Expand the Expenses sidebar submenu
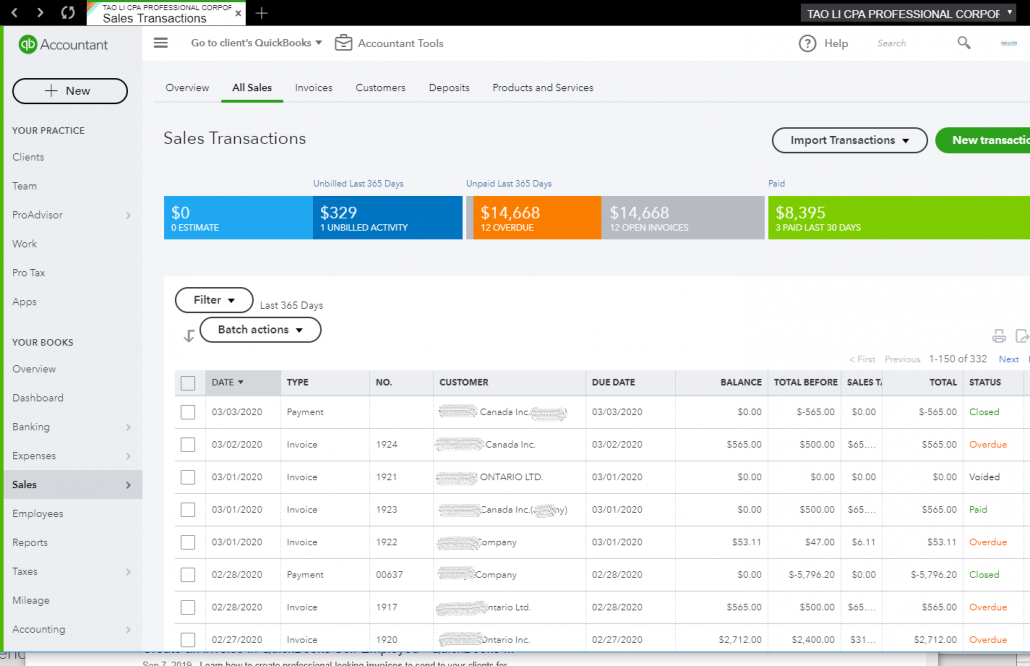1030x666 pixels. pos(128,456)
